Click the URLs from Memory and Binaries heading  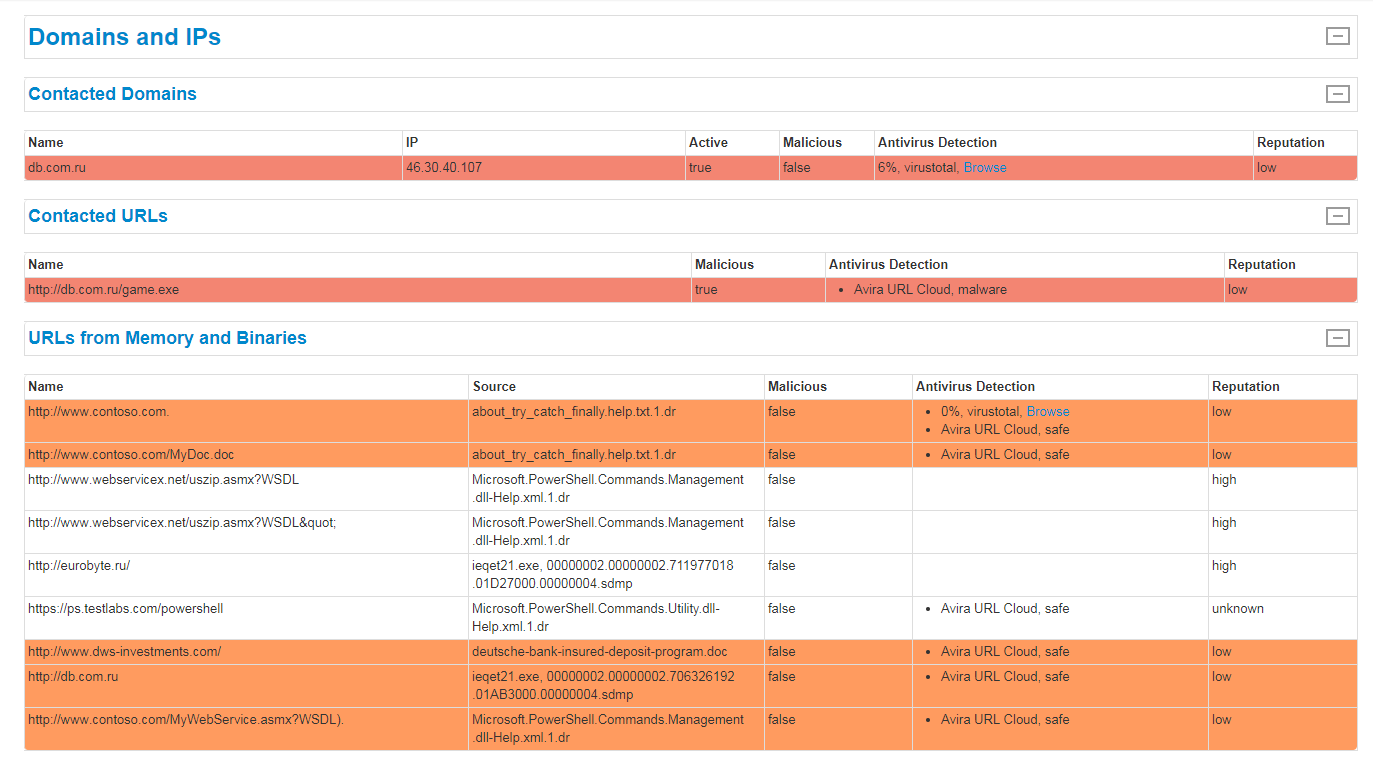tap(167, 338)
